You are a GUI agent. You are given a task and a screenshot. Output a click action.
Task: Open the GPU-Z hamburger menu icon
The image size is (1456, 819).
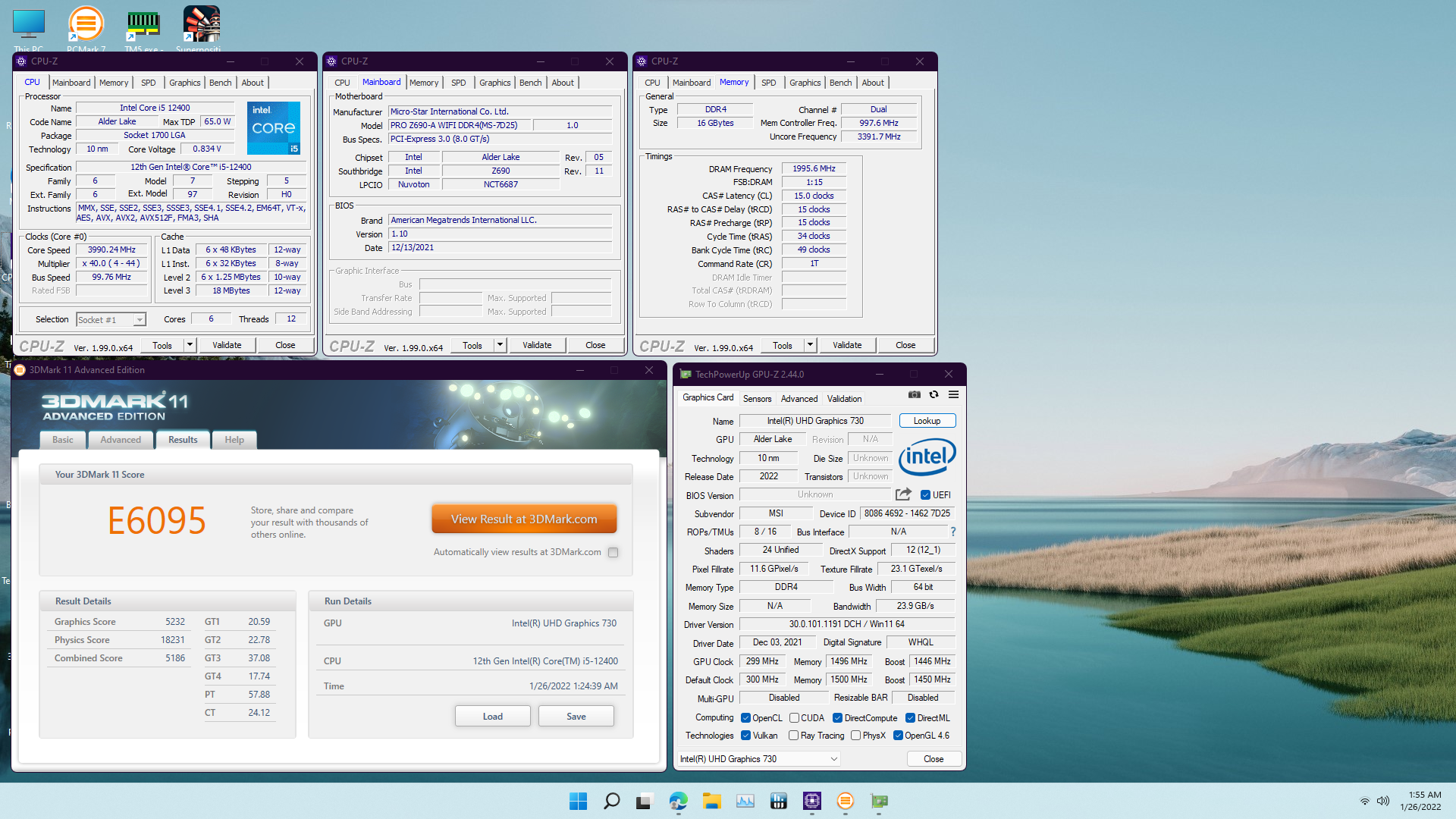[953, 394]
